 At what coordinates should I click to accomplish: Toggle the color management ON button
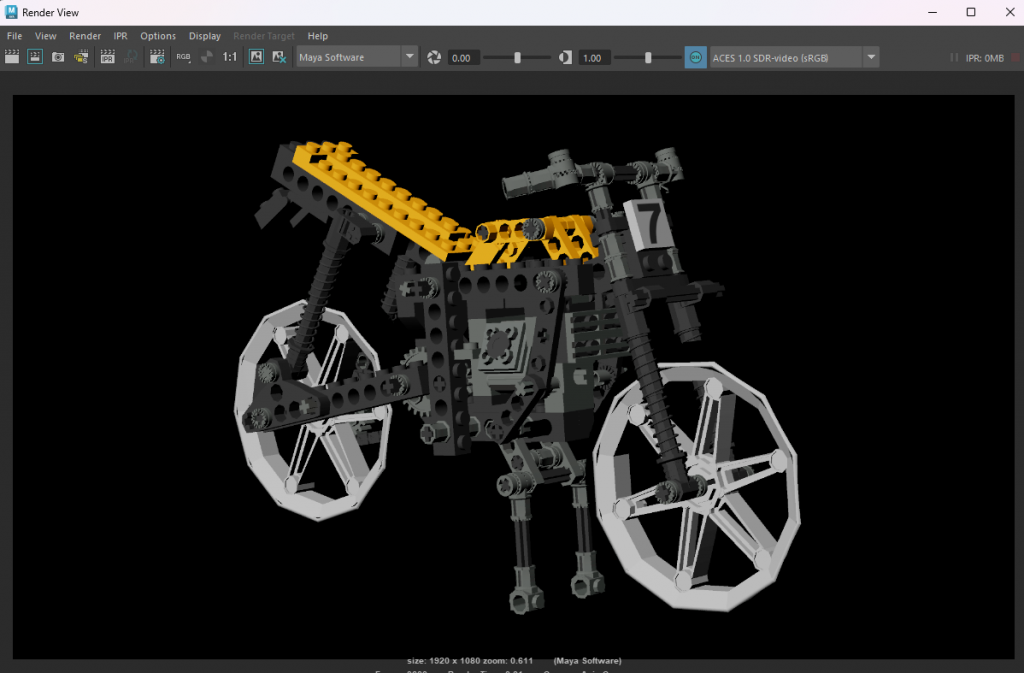click(x=696, y=58)
